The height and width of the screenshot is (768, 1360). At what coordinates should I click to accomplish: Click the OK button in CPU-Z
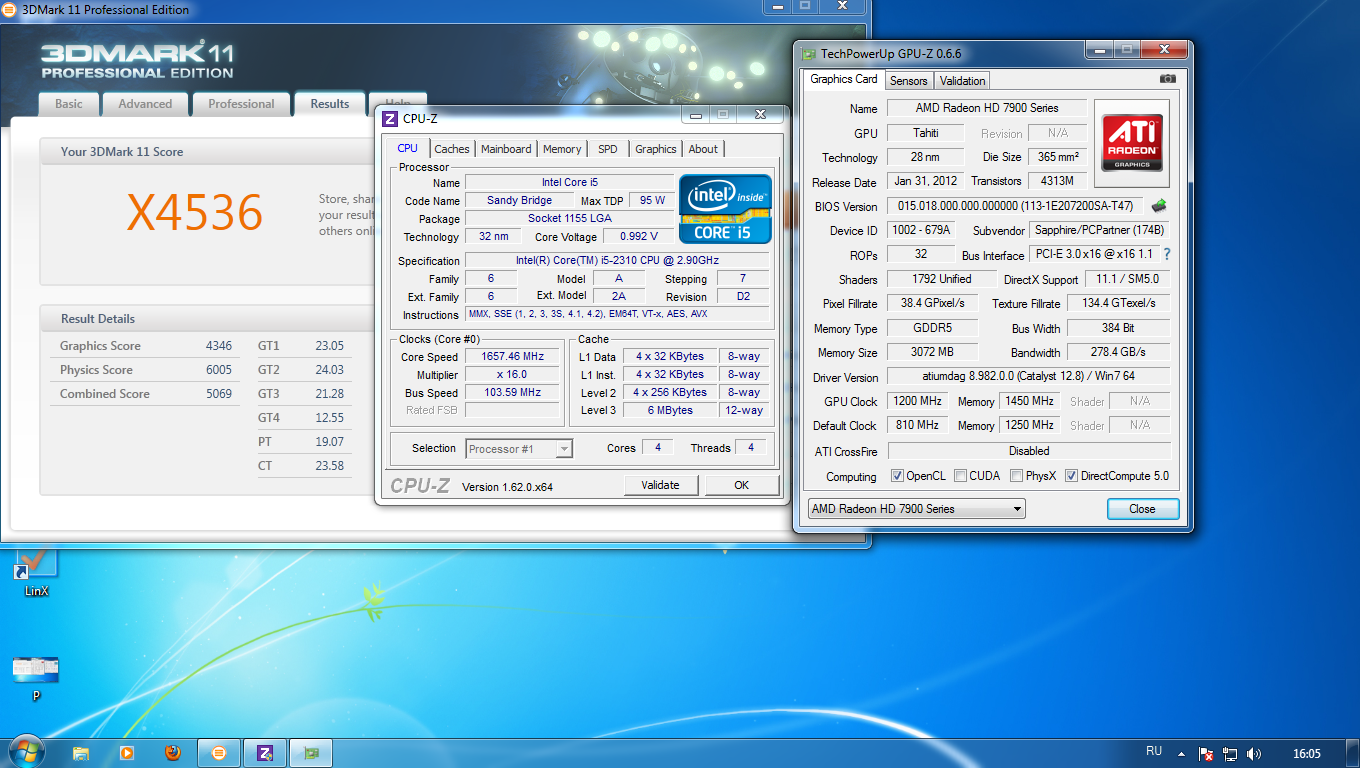[x=742, y=485]
